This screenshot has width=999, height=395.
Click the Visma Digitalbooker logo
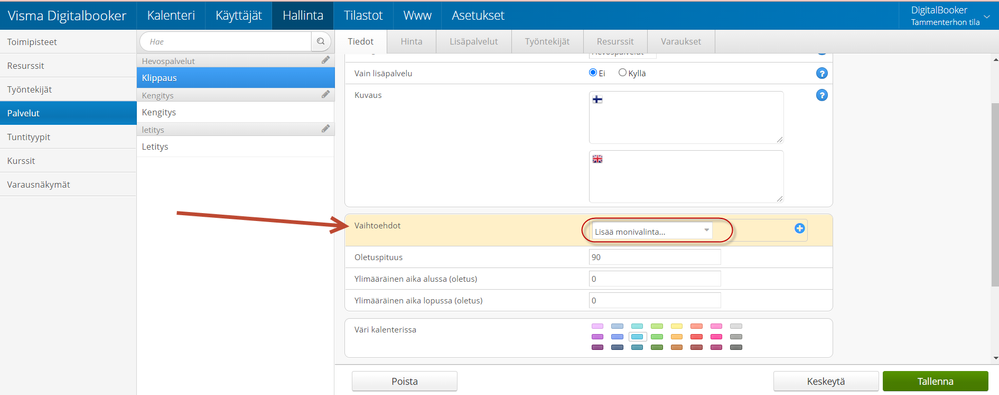pos(67,15)
